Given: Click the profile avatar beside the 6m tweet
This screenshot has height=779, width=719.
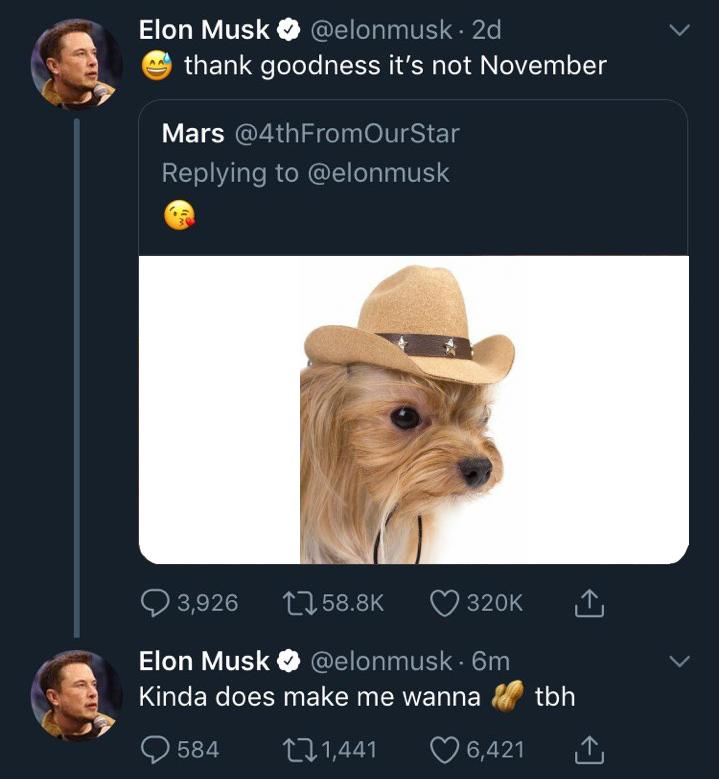Looking at the screenshot, I should [76, 694].
